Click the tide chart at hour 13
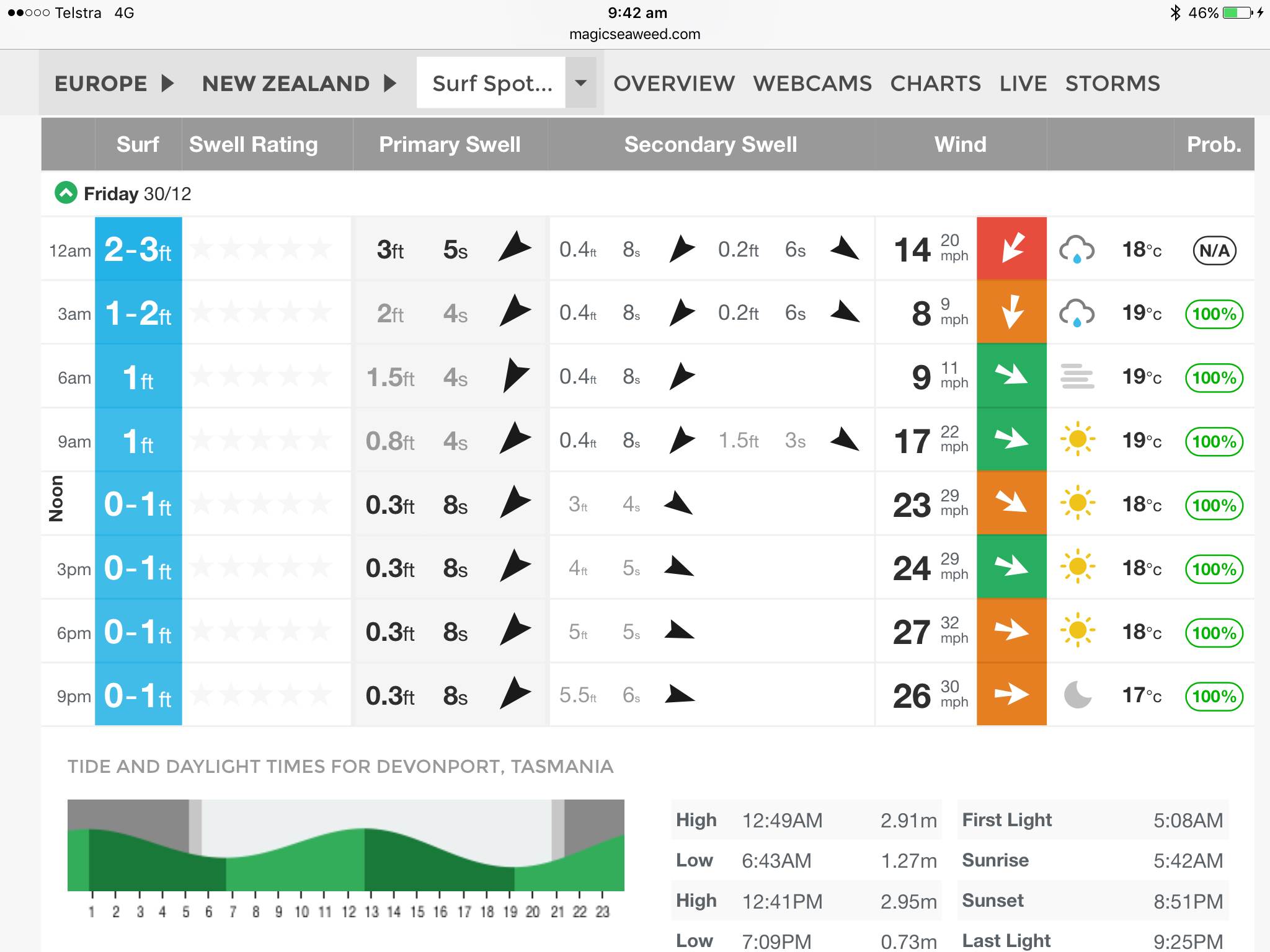 371,862
